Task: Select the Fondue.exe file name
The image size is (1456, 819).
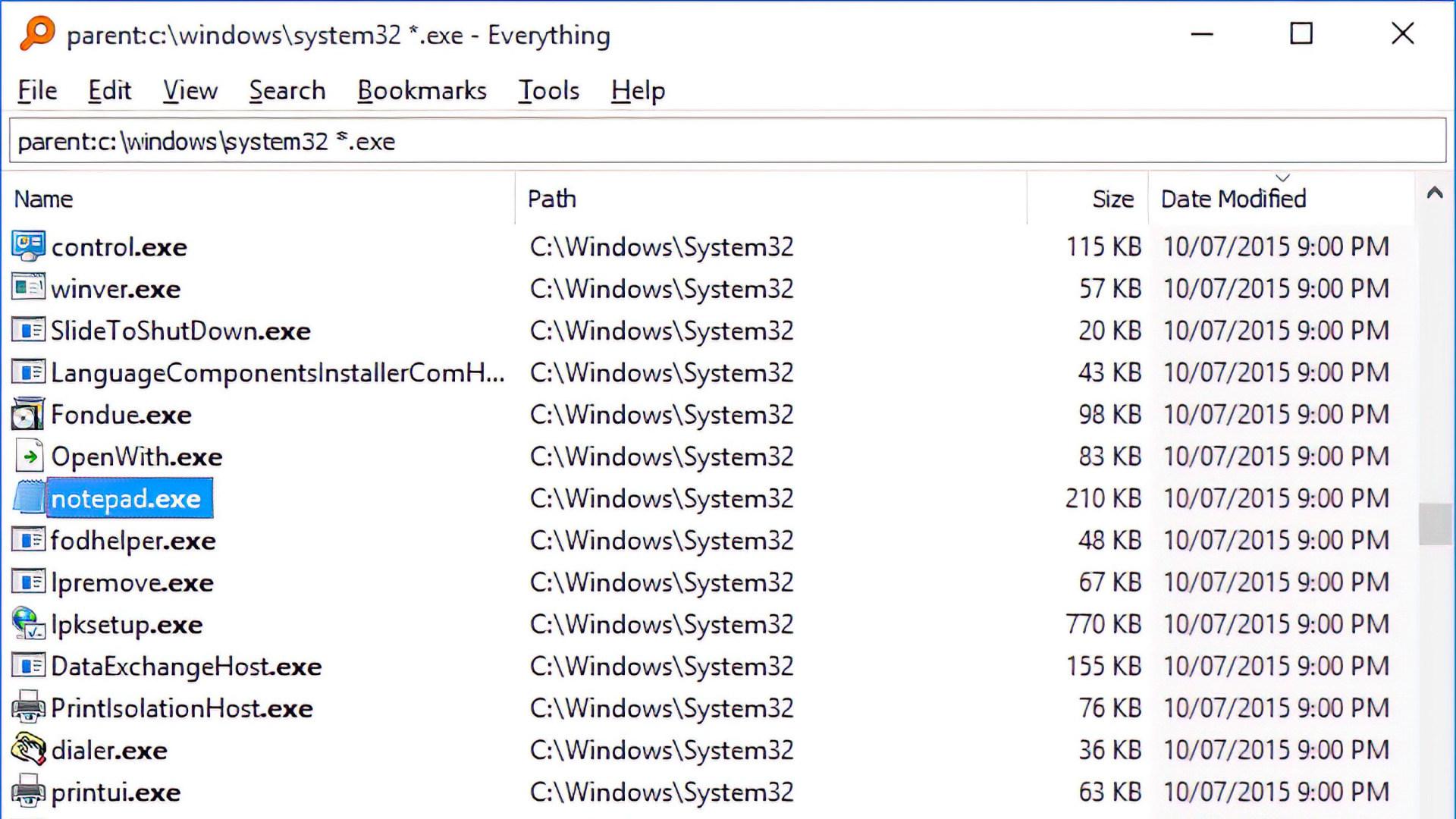Action: (x=121, y=415)
